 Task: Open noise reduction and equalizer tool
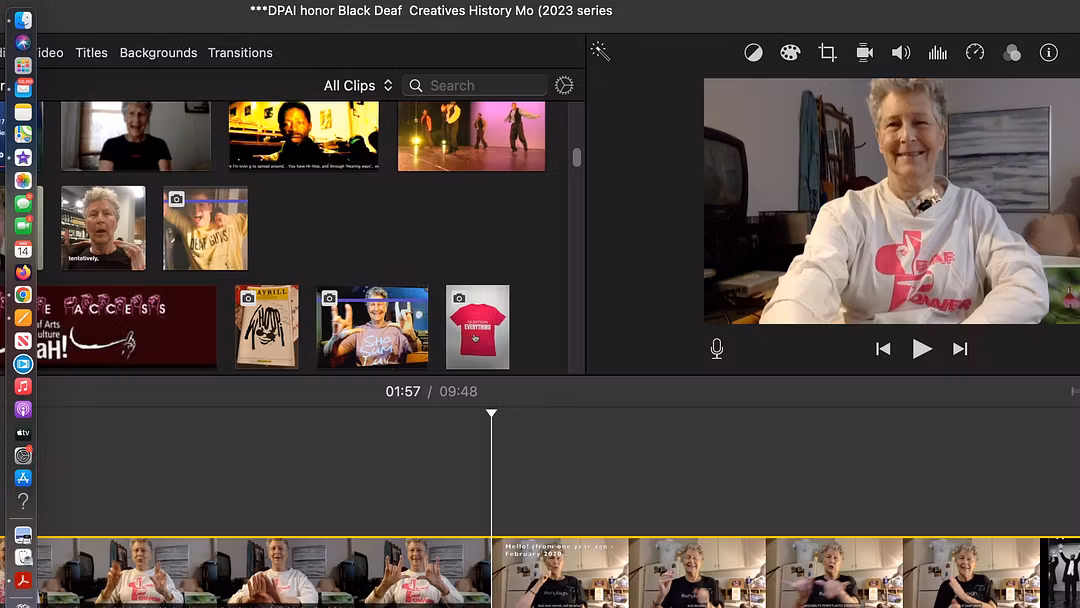pos(938,53)
